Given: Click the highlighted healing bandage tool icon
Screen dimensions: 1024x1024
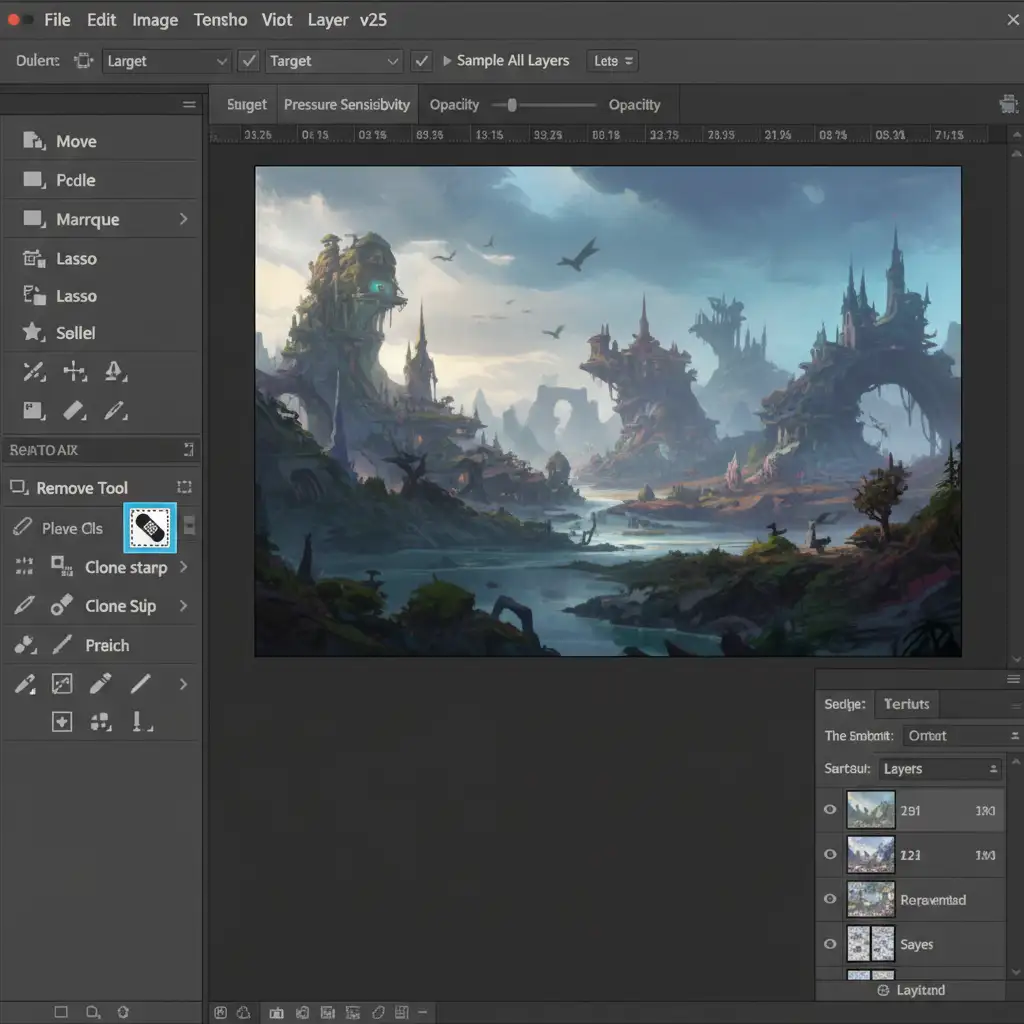Looking at the screenshot, I should point(150,528).
